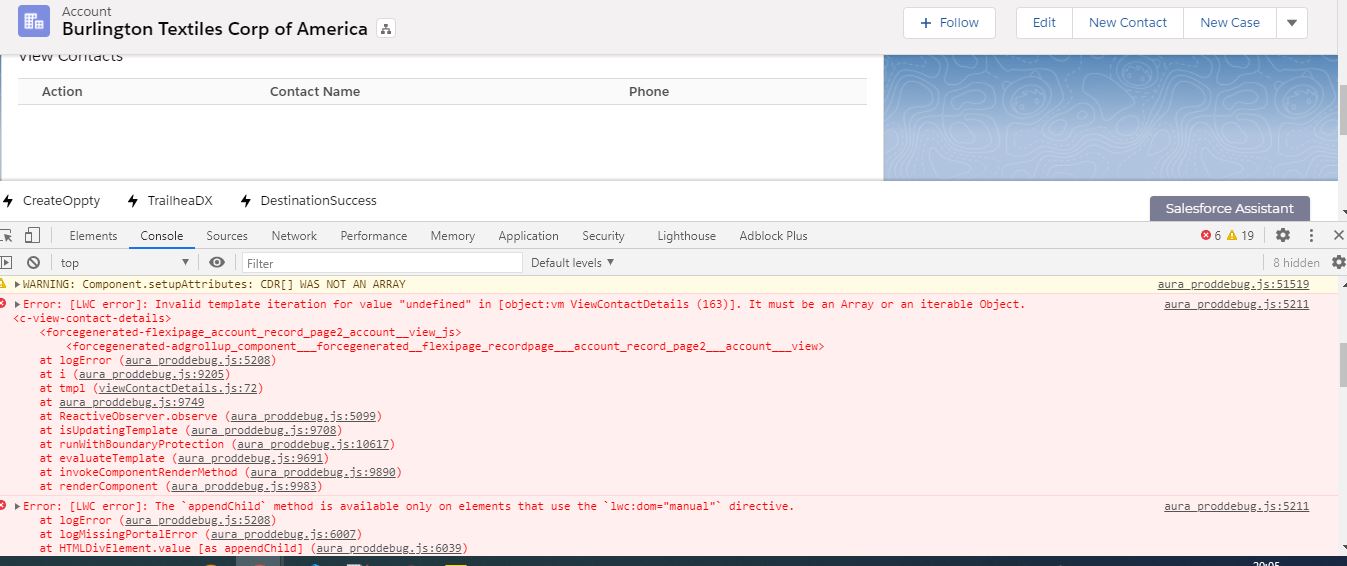Image resolution: width=1347 pixels, height=566 pixels.
Task: Expand the CDR[] WAS NOT AN ARRAY warning
Action: [17, 285]
